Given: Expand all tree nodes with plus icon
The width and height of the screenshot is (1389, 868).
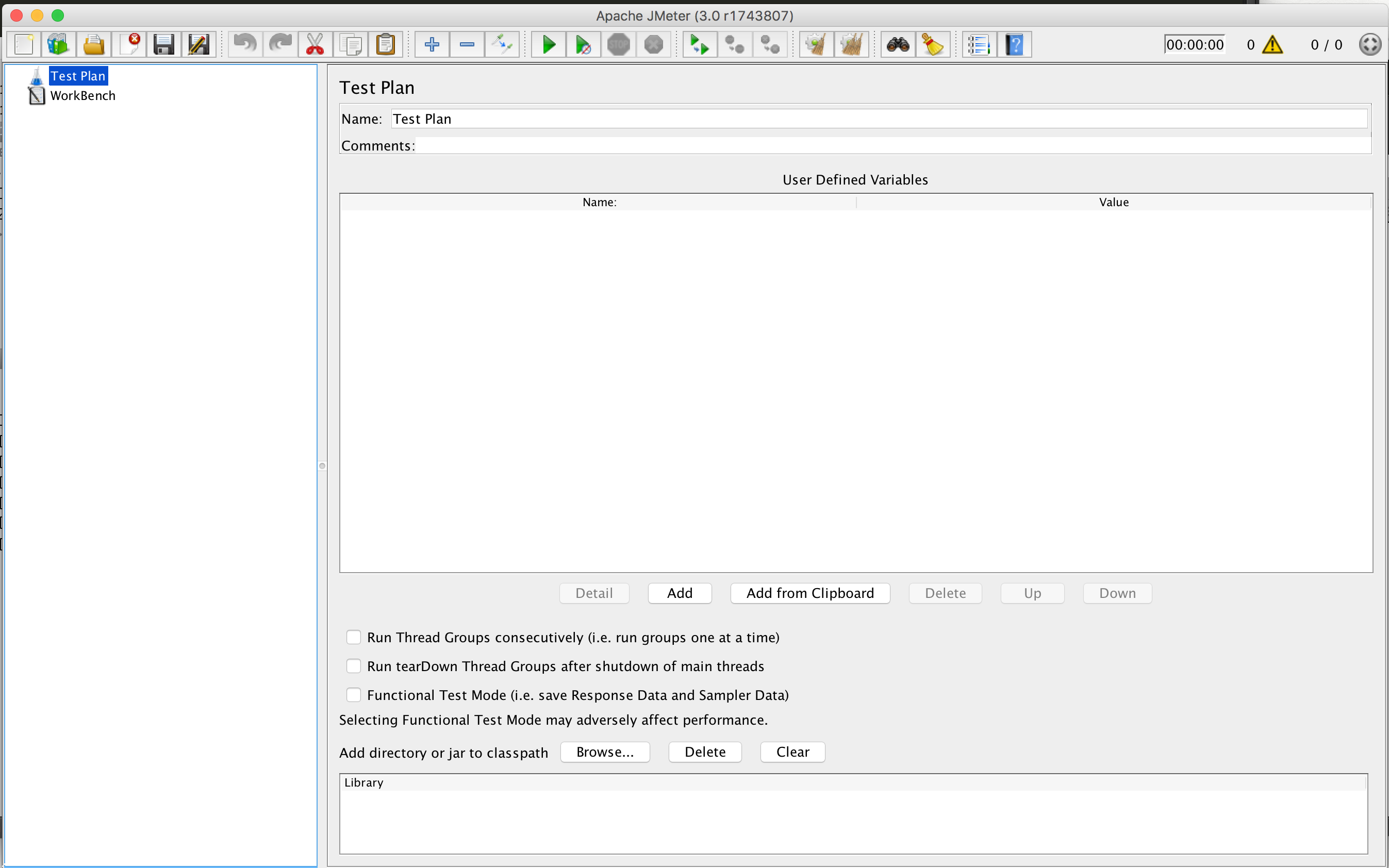Looking at the screenshot, I should coord(432,44).
